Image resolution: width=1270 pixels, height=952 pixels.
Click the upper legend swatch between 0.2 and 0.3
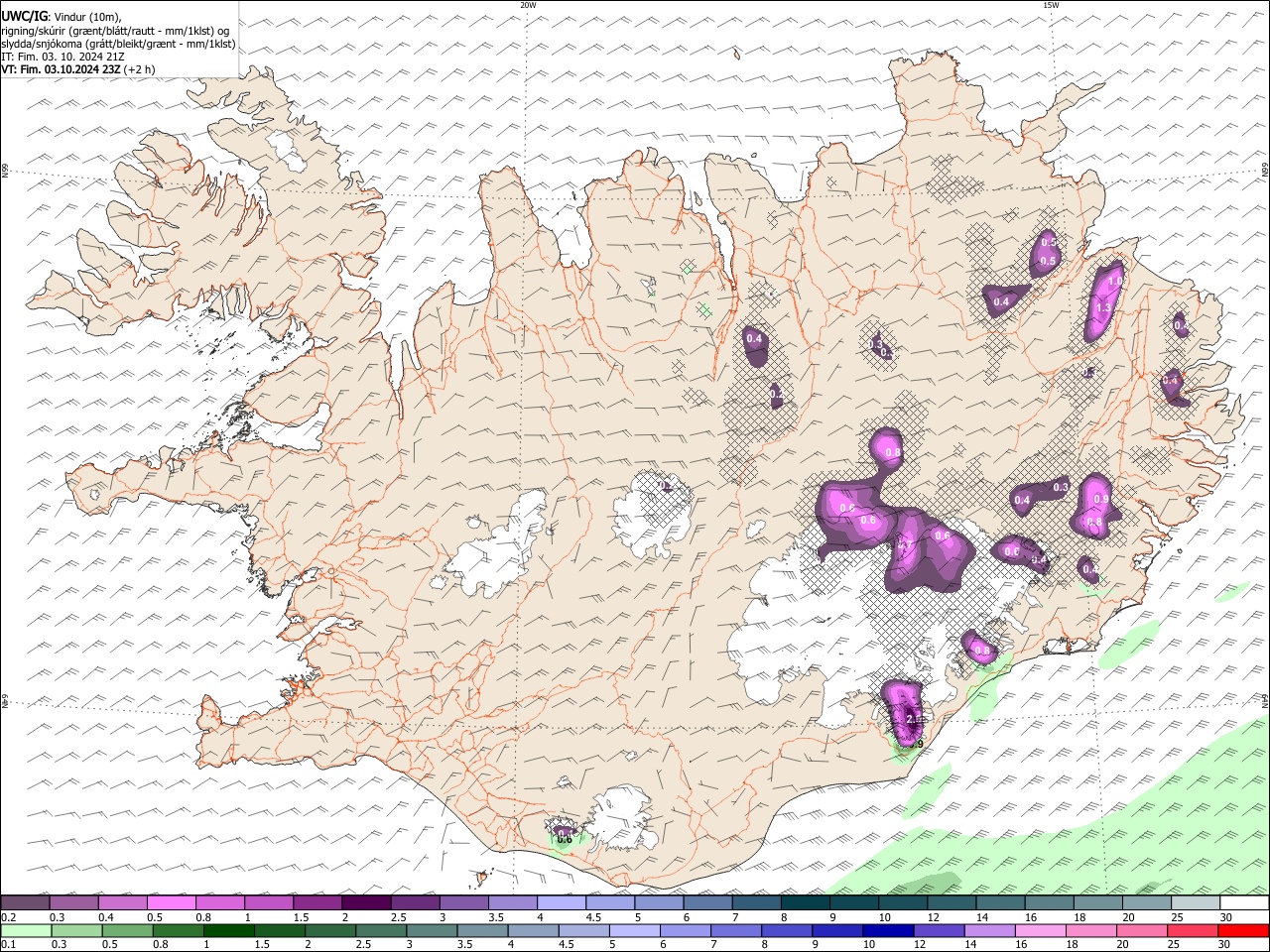coord(25,902)
